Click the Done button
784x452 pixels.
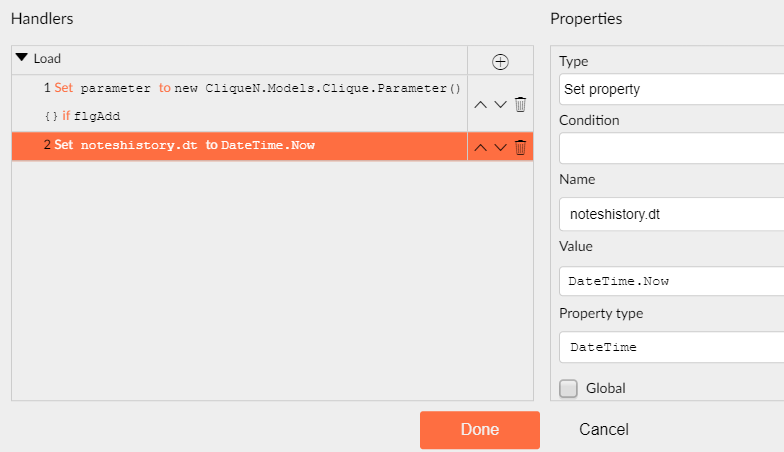click(480, 430)
